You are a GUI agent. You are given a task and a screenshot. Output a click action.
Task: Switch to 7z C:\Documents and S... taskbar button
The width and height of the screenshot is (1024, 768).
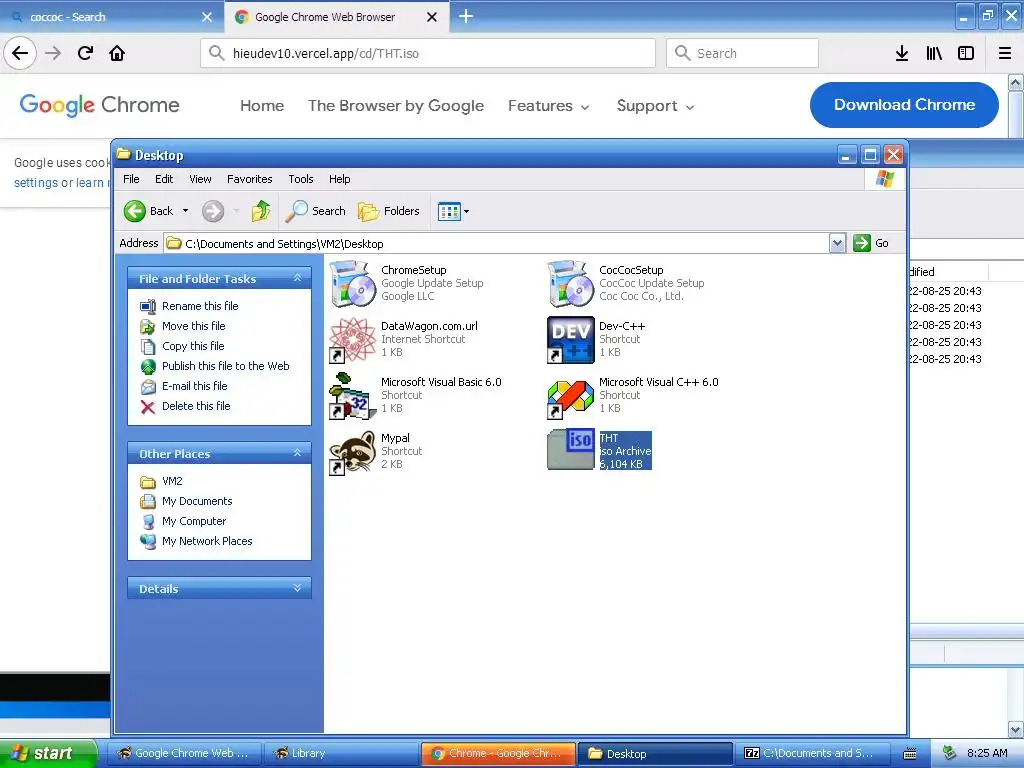pyautogui.click(x=813, y=753)
